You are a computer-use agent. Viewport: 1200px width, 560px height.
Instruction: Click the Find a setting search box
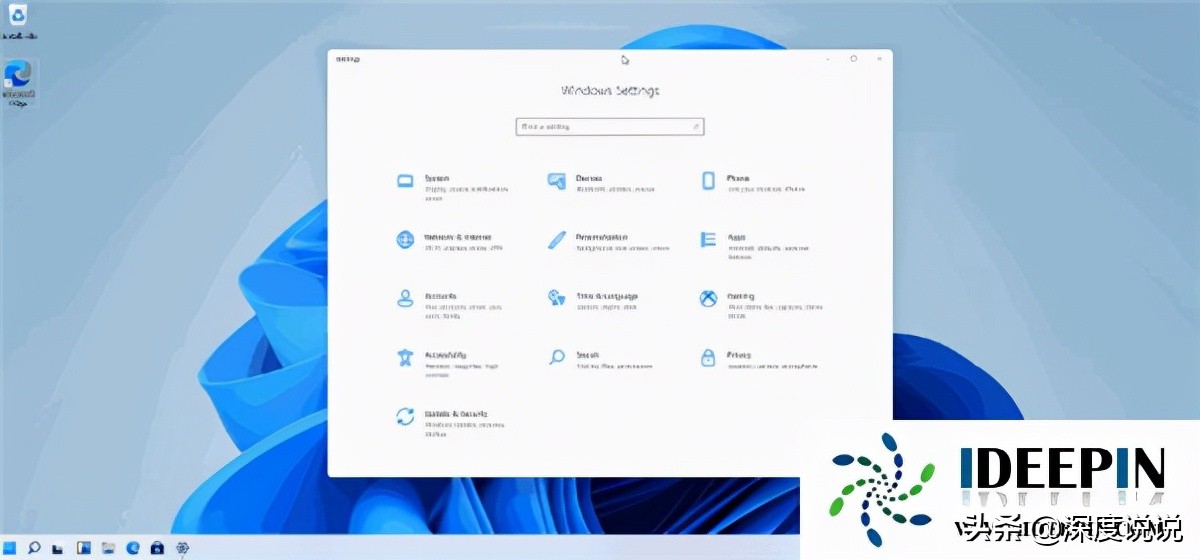tap(610, 127)
